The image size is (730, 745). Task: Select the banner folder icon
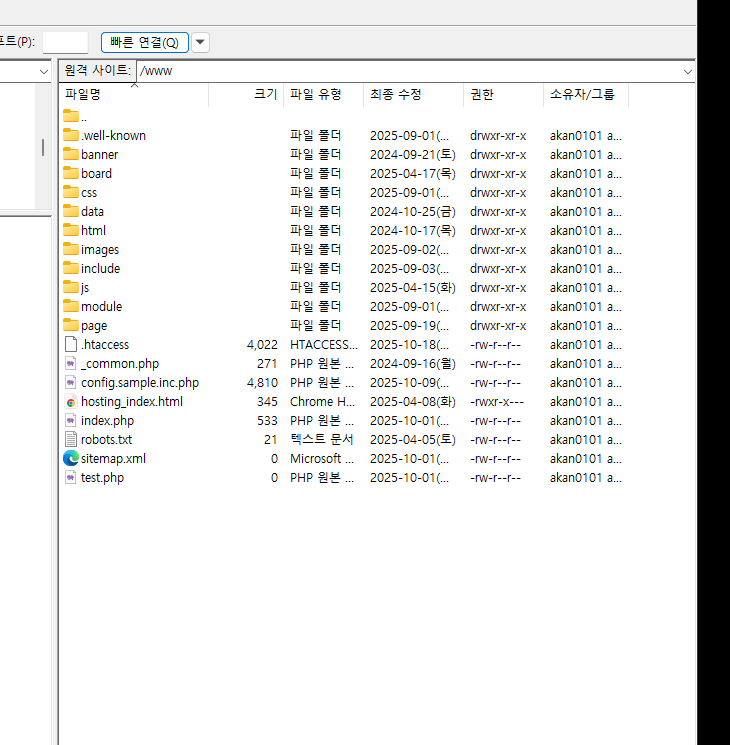tap(70, 154)
